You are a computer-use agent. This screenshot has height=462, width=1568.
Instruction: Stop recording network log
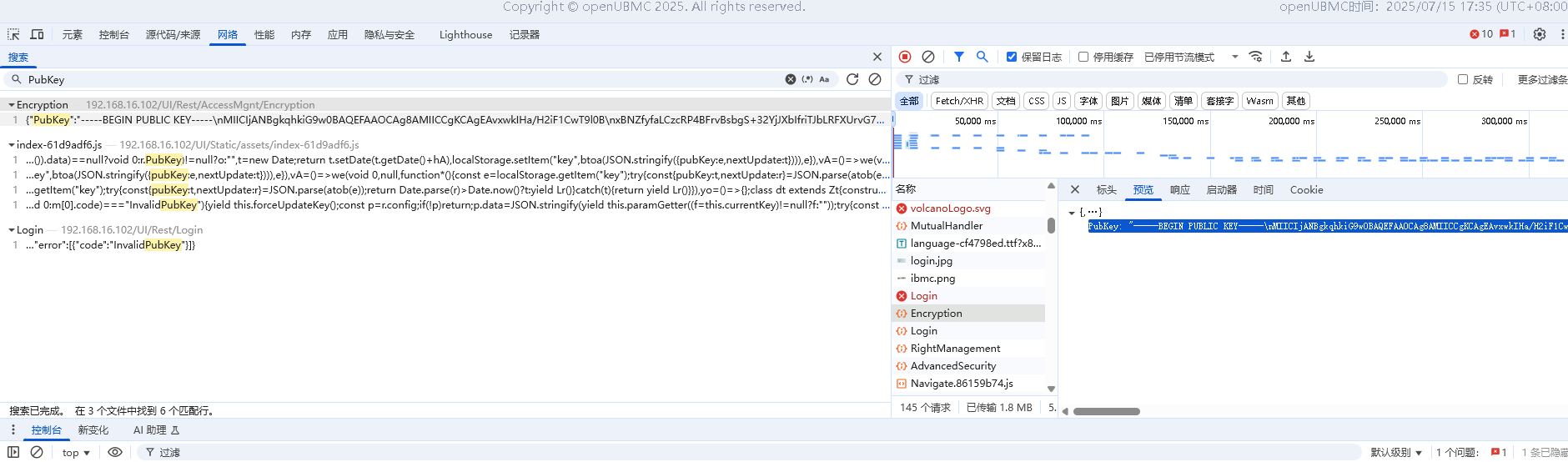tap(905, 57)
